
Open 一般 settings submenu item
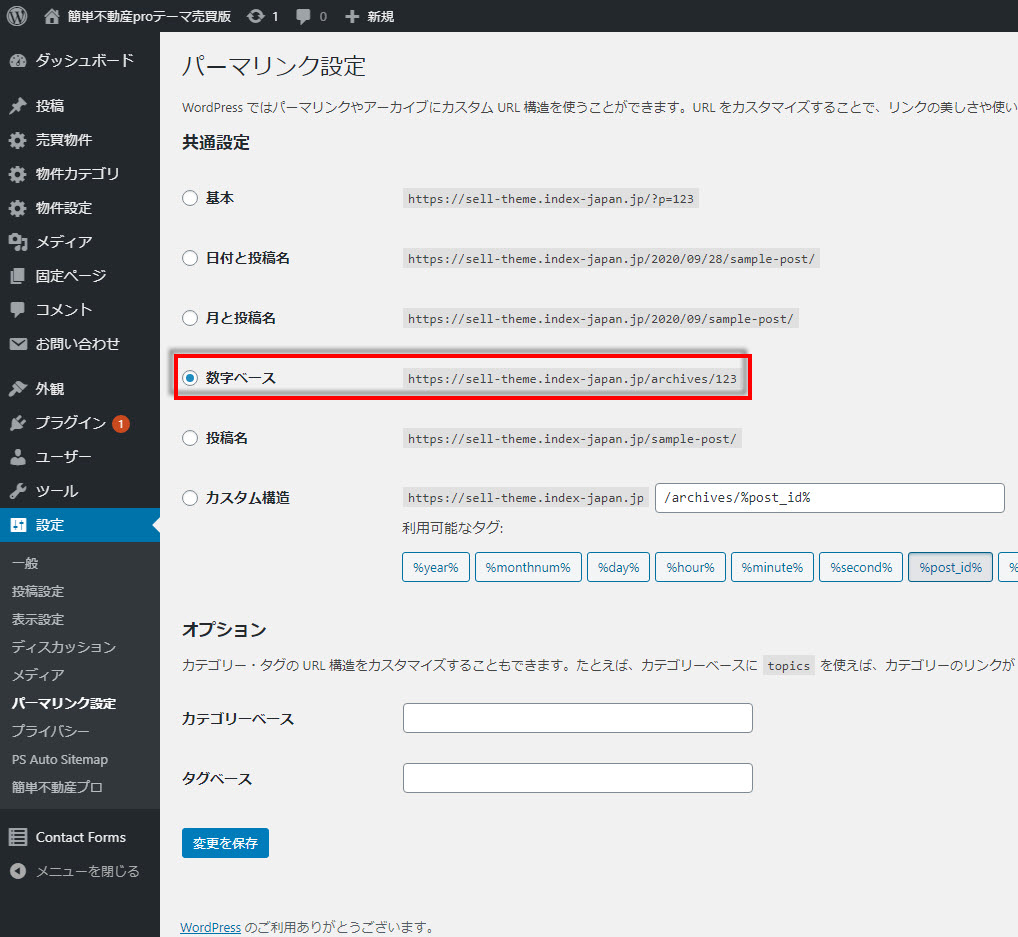[25, 563]
